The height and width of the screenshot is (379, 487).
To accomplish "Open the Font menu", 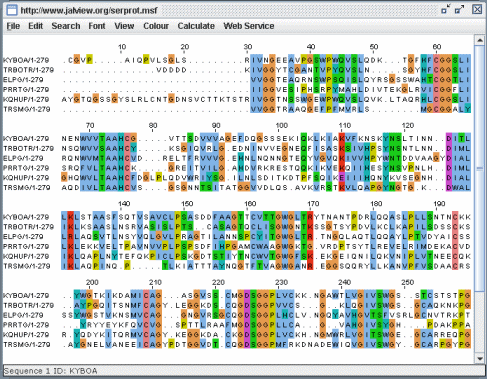I will click(97, 26).
